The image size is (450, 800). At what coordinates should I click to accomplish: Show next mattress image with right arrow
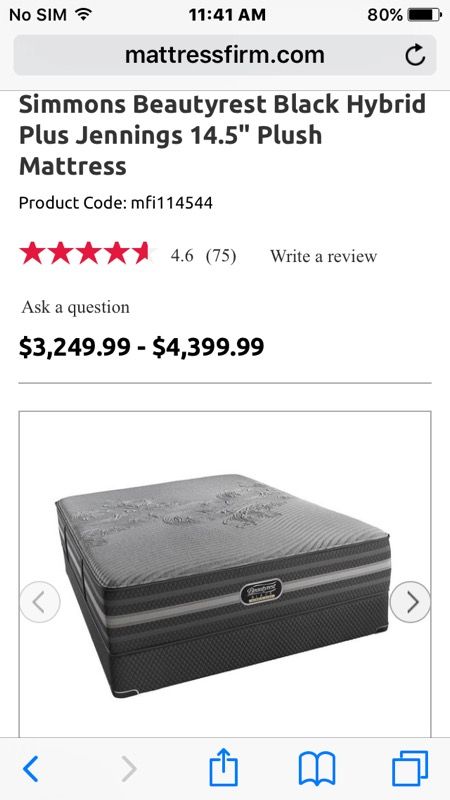[410, 602]
